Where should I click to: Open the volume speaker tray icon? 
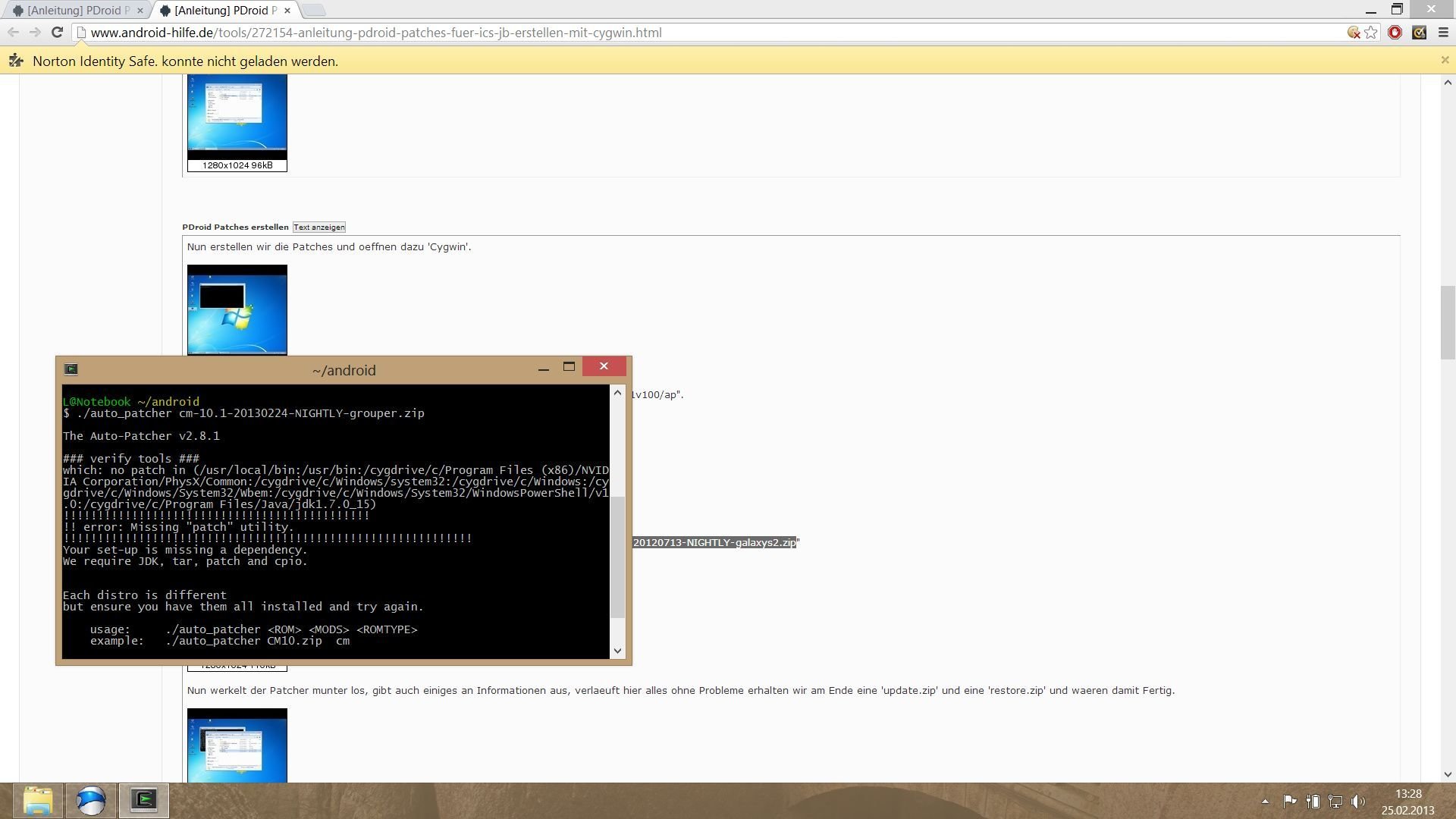point(1358,801)
